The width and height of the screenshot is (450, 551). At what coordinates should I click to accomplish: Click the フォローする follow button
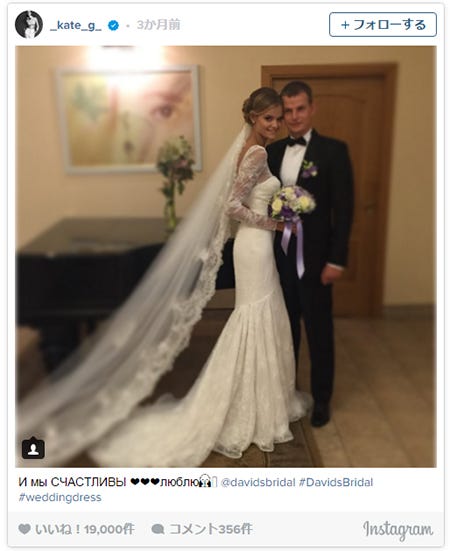point(383,25)
